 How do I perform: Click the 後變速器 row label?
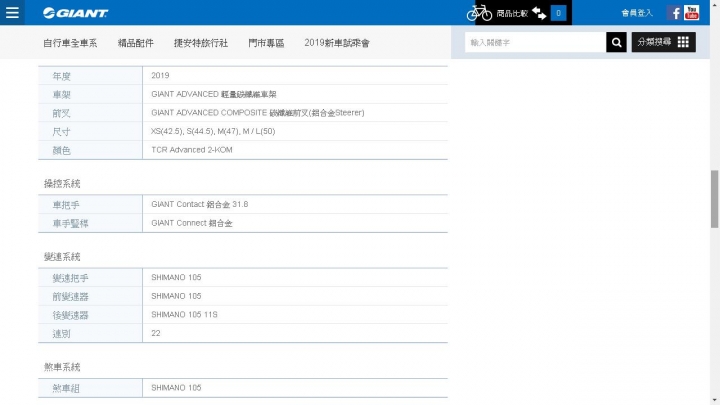coord(70,315)
